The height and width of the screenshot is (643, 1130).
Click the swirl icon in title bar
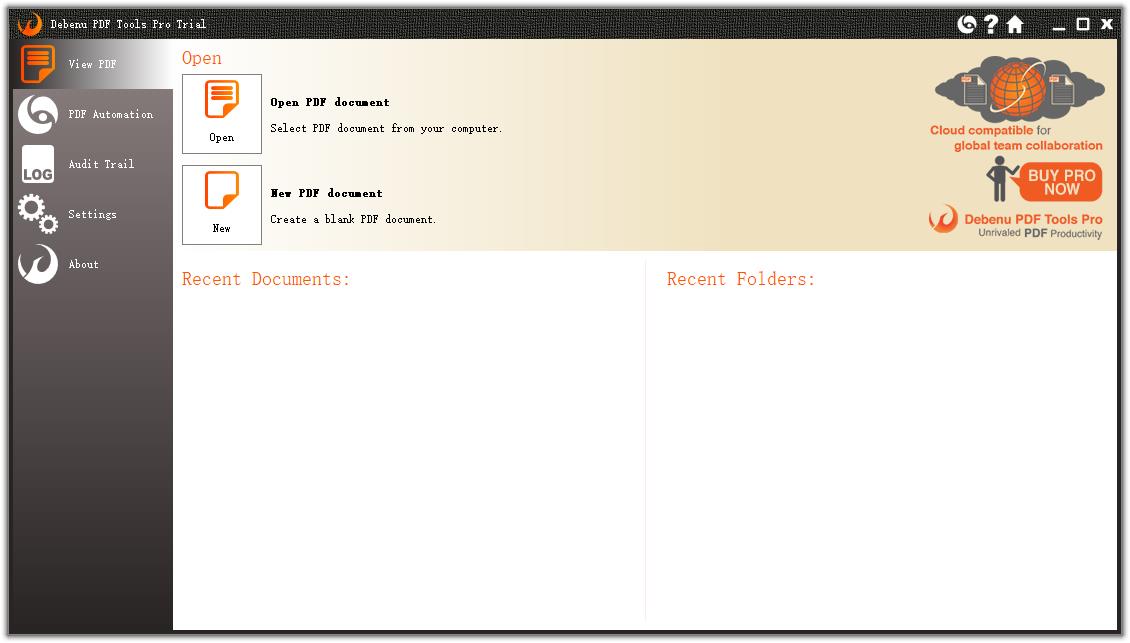966,25
